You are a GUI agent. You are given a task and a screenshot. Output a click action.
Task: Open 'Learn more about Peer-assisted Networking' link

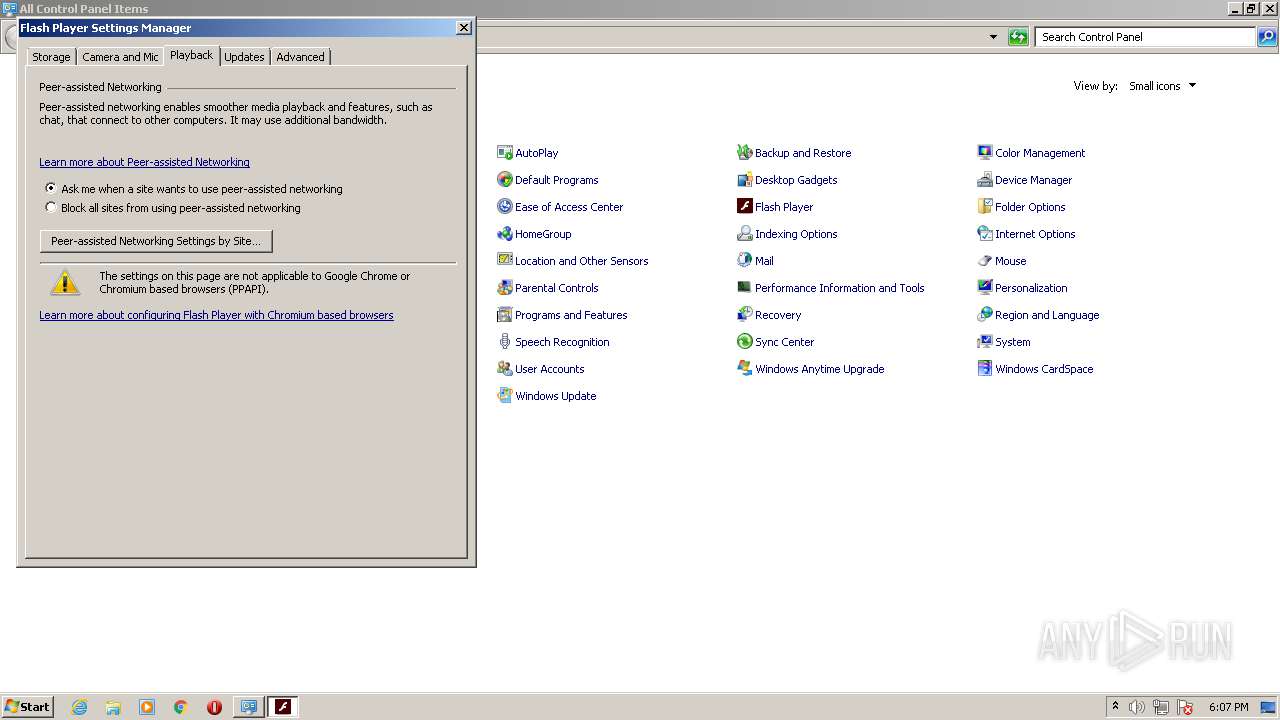[x=144, y=162]
